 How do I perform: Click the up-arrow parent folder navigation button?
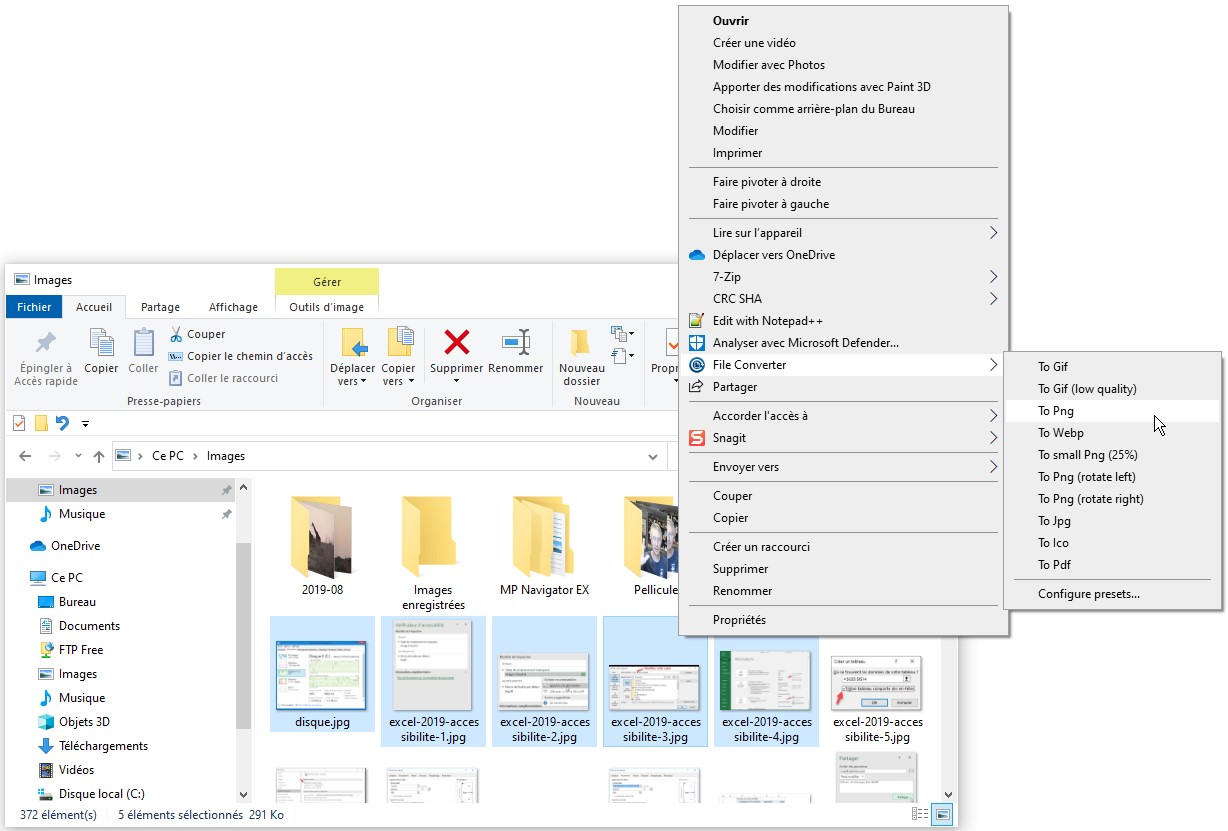(x=98, y=456)
